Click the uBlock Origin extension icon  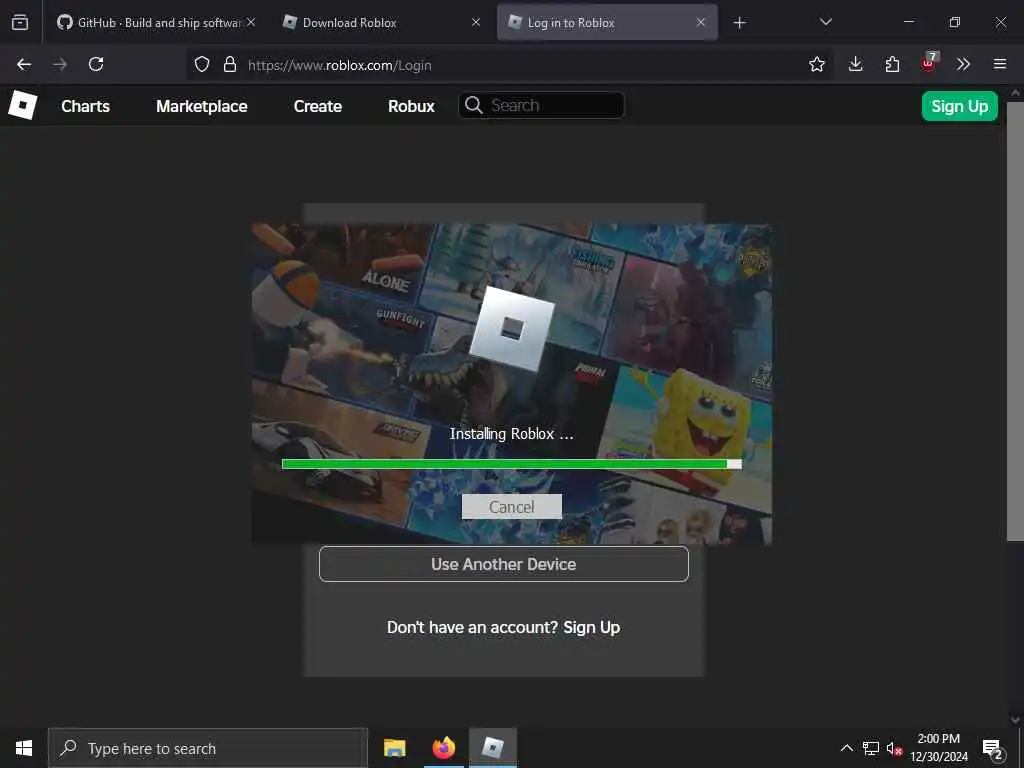(929, 63)
